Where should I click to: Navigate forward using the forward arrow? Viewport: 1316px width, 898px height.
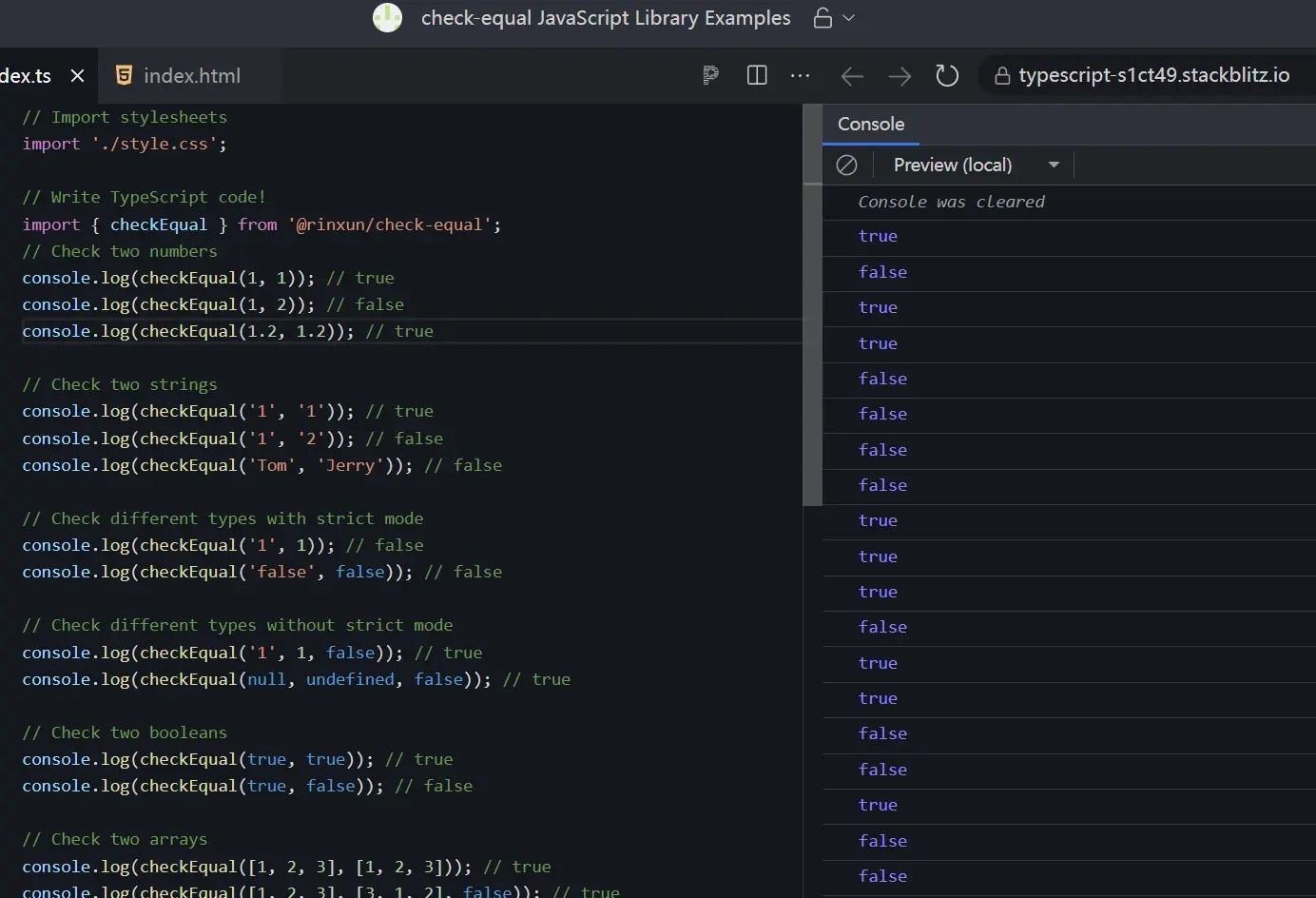[900, 76]
